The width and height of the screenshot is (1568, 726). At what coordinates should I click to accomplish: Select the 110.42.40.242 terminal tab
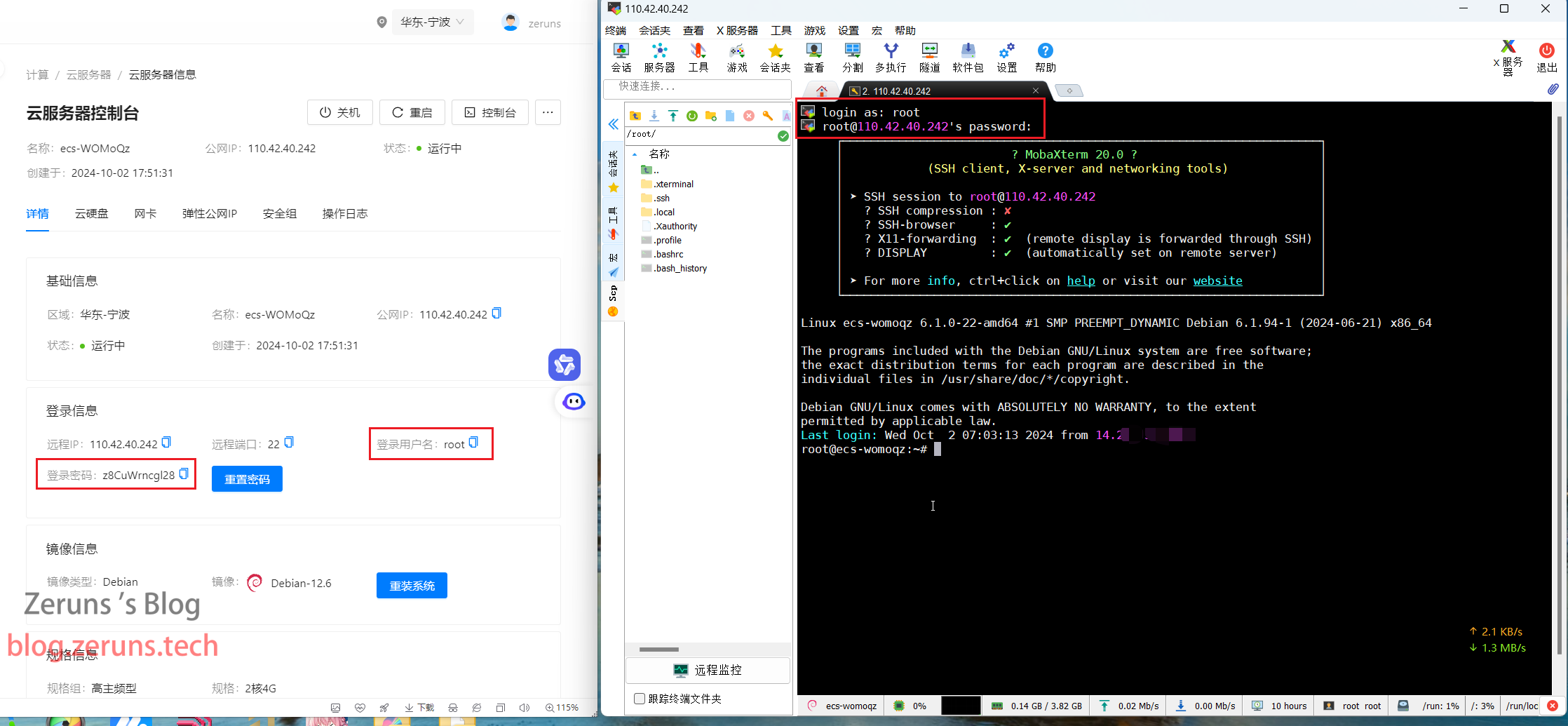pos(944,91)
